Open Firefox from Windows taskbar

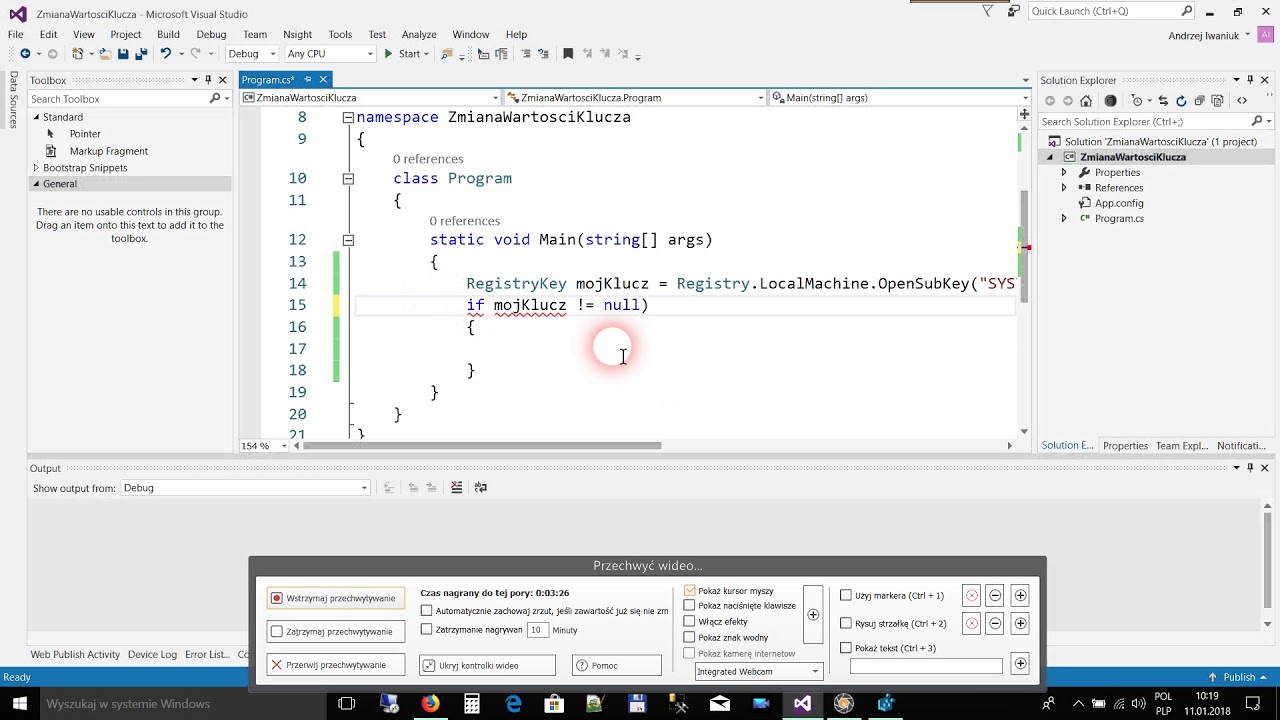tap(430, 704)
